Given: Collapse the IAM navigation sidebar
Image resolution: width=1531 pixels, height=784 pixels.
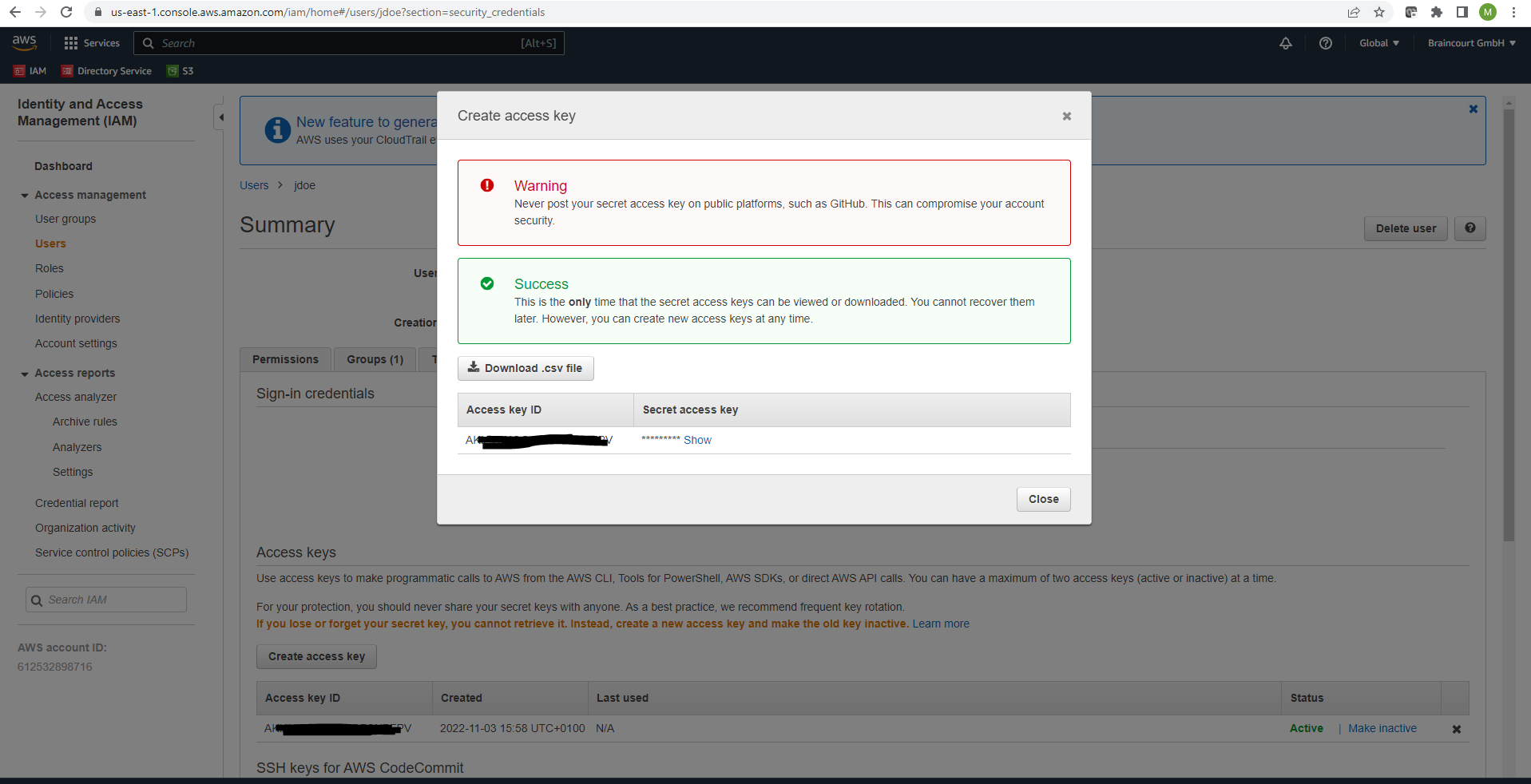Looking at the screenshot, I should [x=221, y=117].
